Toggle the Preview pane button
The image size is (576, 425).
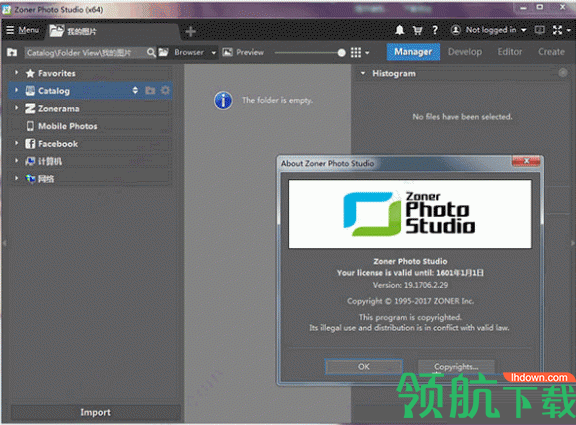point(243,52)
